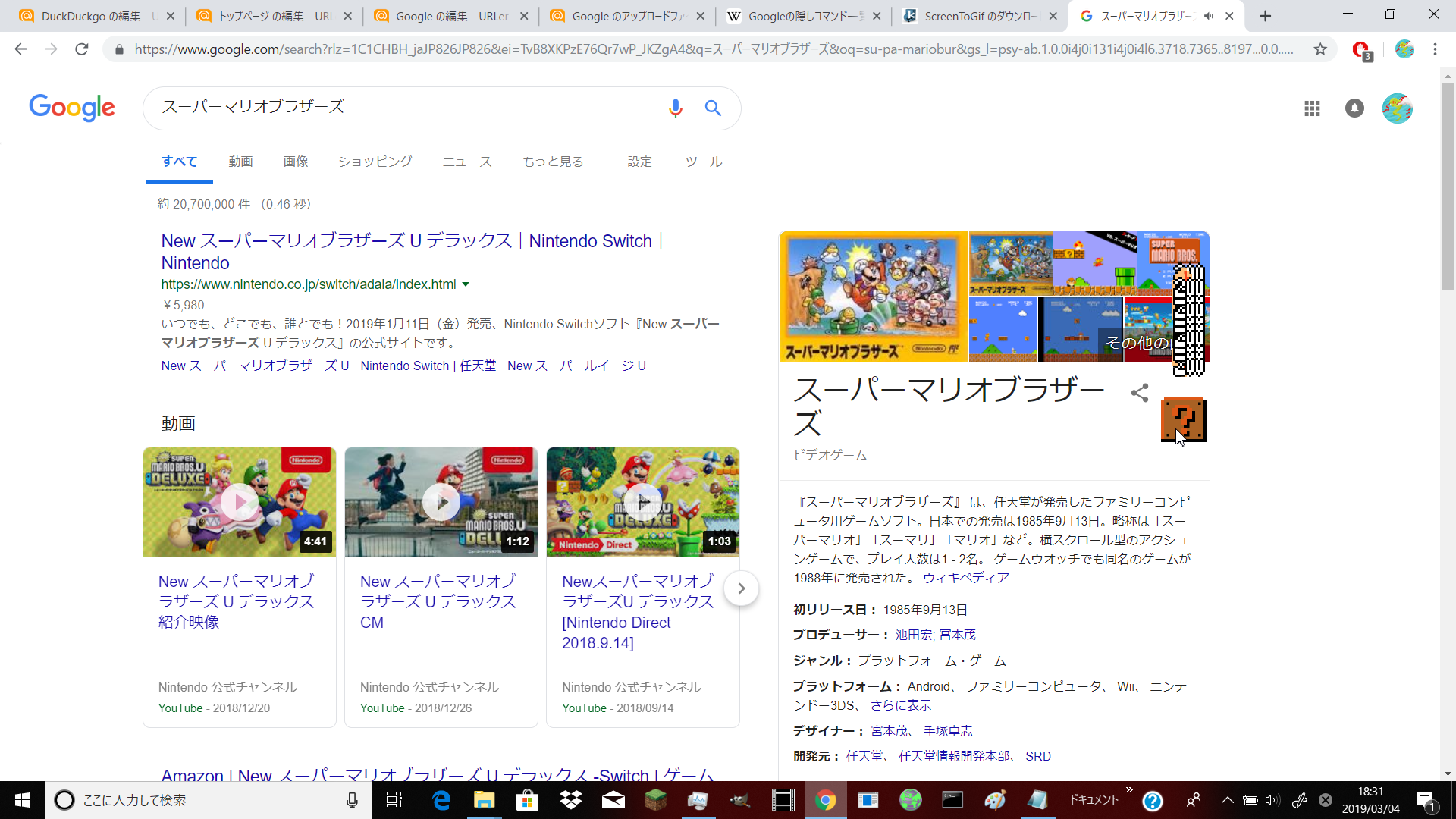Click Chrome address bar URL
Image resolution: width=1456 pixels, height=819 pixels.
coord(713,49)
